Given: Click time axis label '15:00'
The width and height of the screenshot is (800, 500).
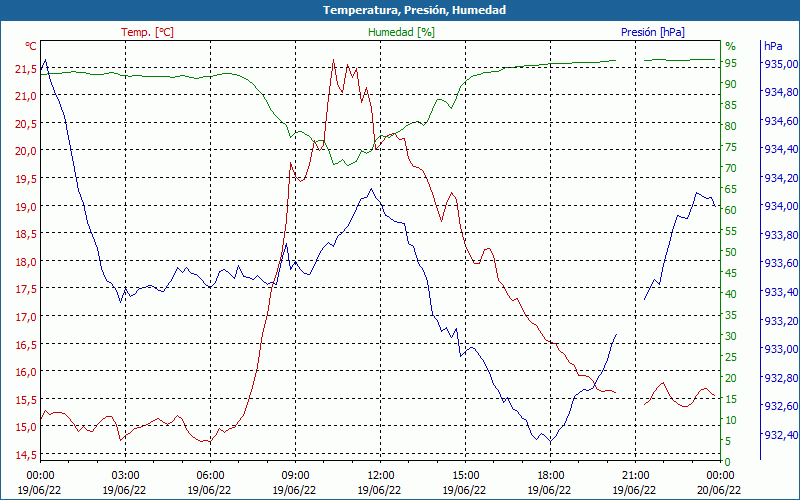Looking at the screenshot, I should tap(465, 476).
